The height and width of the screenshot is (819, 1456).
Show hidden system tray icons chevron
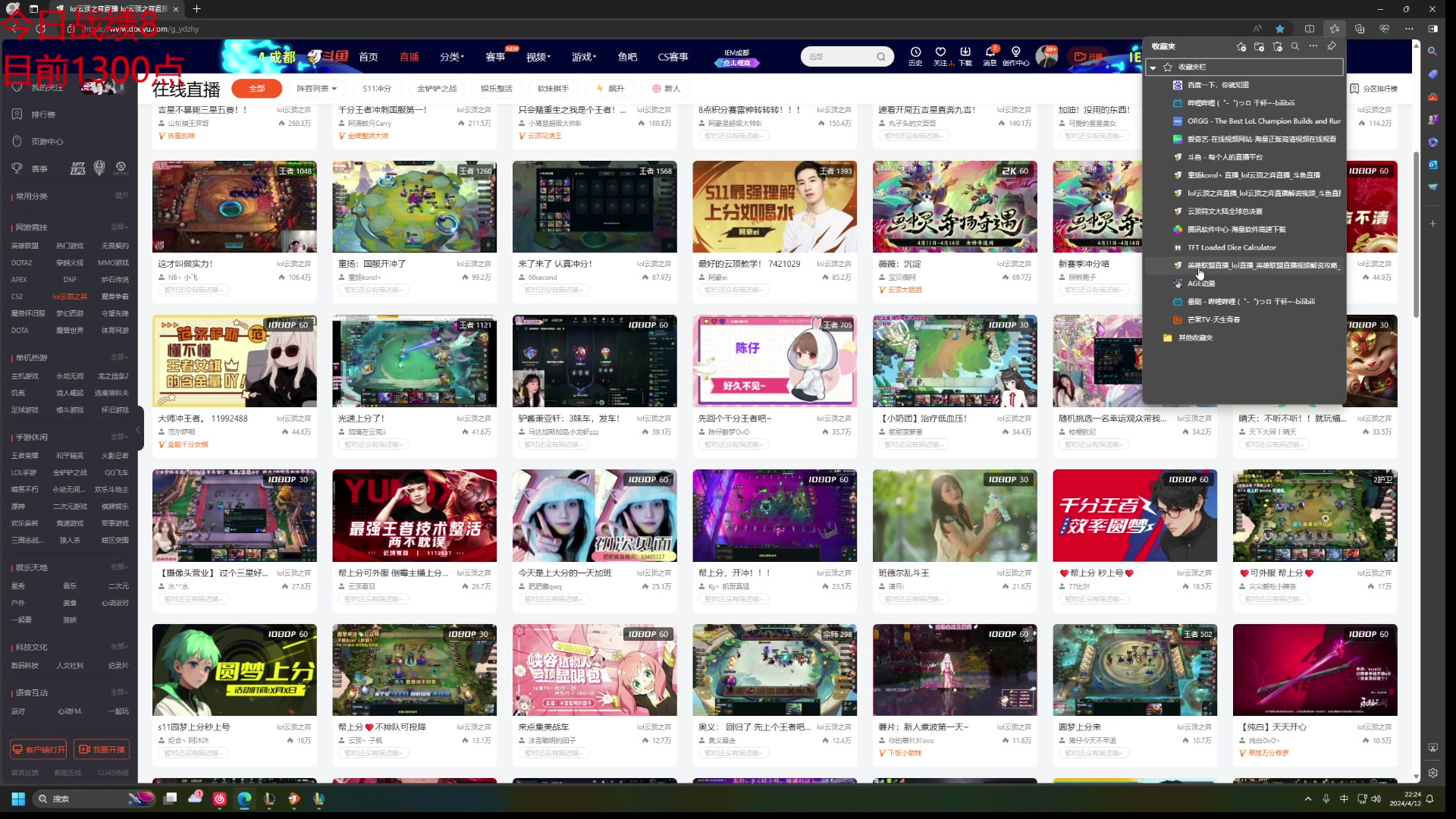(x=1307, y=799)
